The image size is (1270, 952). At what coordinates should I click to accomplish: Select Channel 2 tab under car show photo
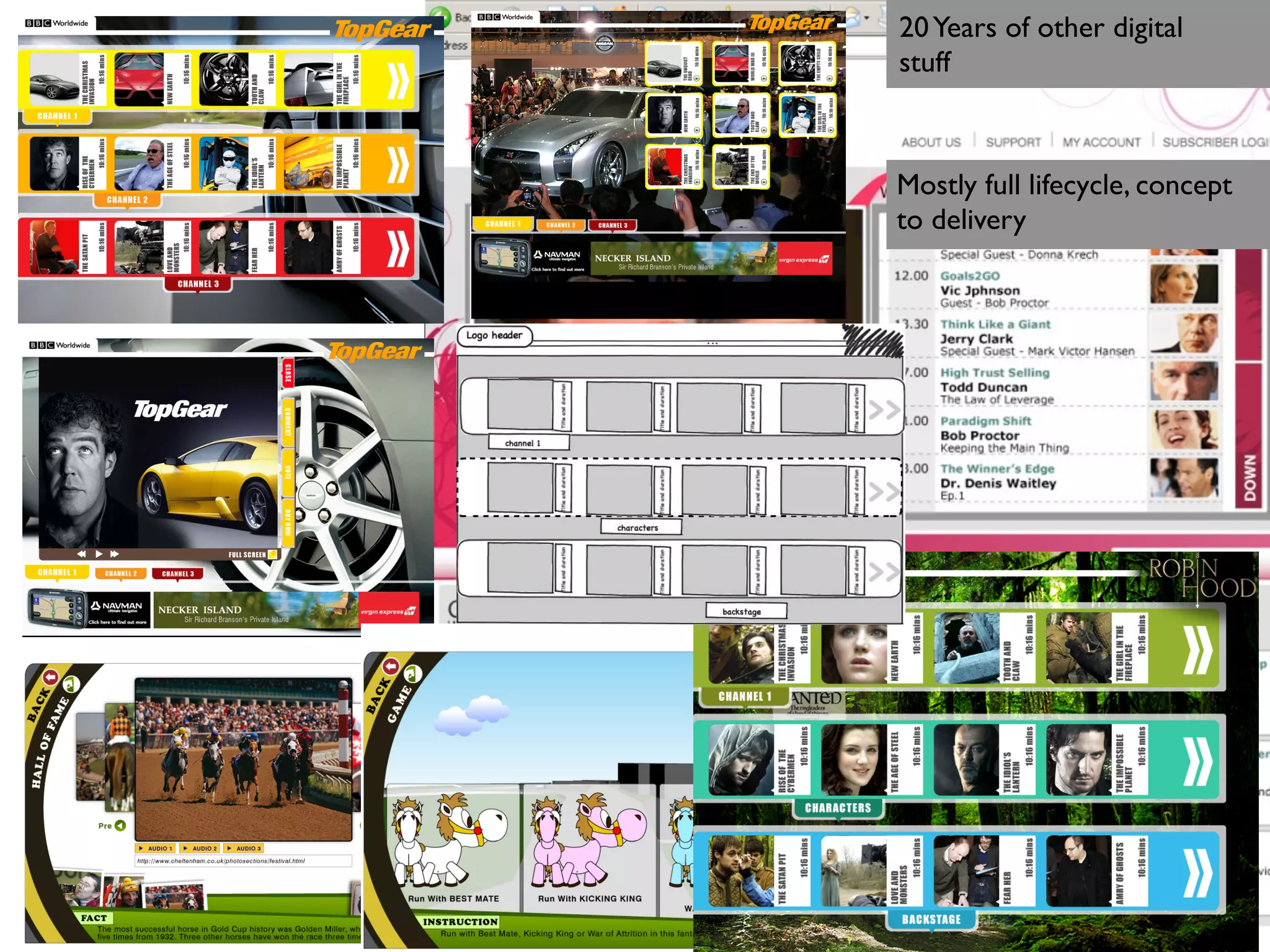point(561,225)
